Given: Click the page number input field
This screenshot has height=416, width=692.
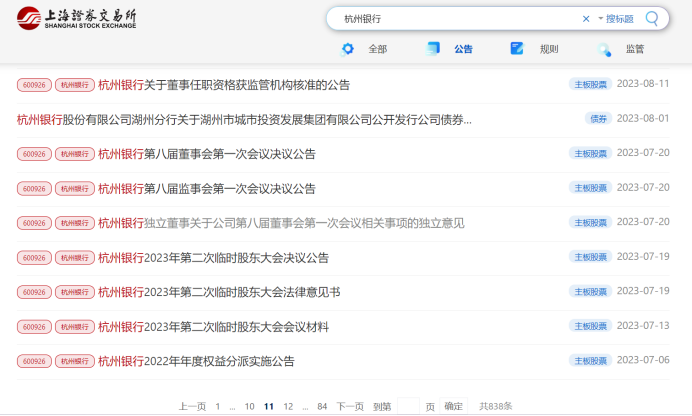Looking at the screenshot, I should pos(408,406).
